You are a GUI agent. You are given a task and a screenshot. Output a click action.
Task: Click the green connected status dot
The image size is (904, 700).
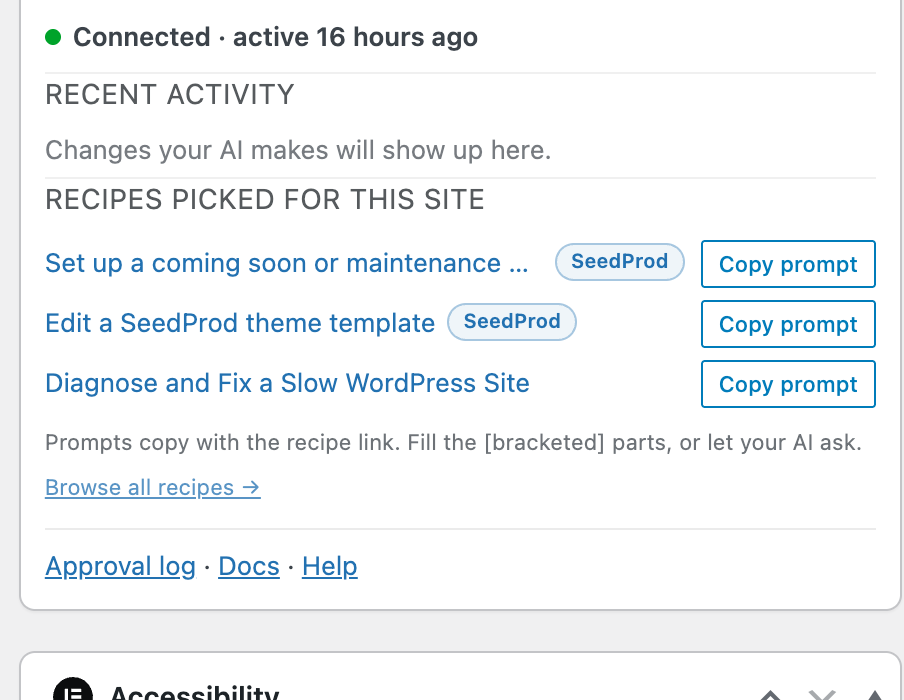pyautogui.click(x=53, y=37)
